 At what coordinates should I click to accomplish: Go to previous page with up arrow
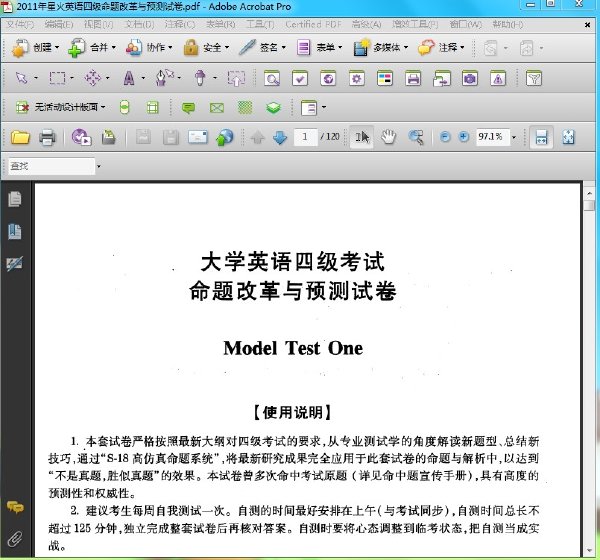[x=258, y=137]
